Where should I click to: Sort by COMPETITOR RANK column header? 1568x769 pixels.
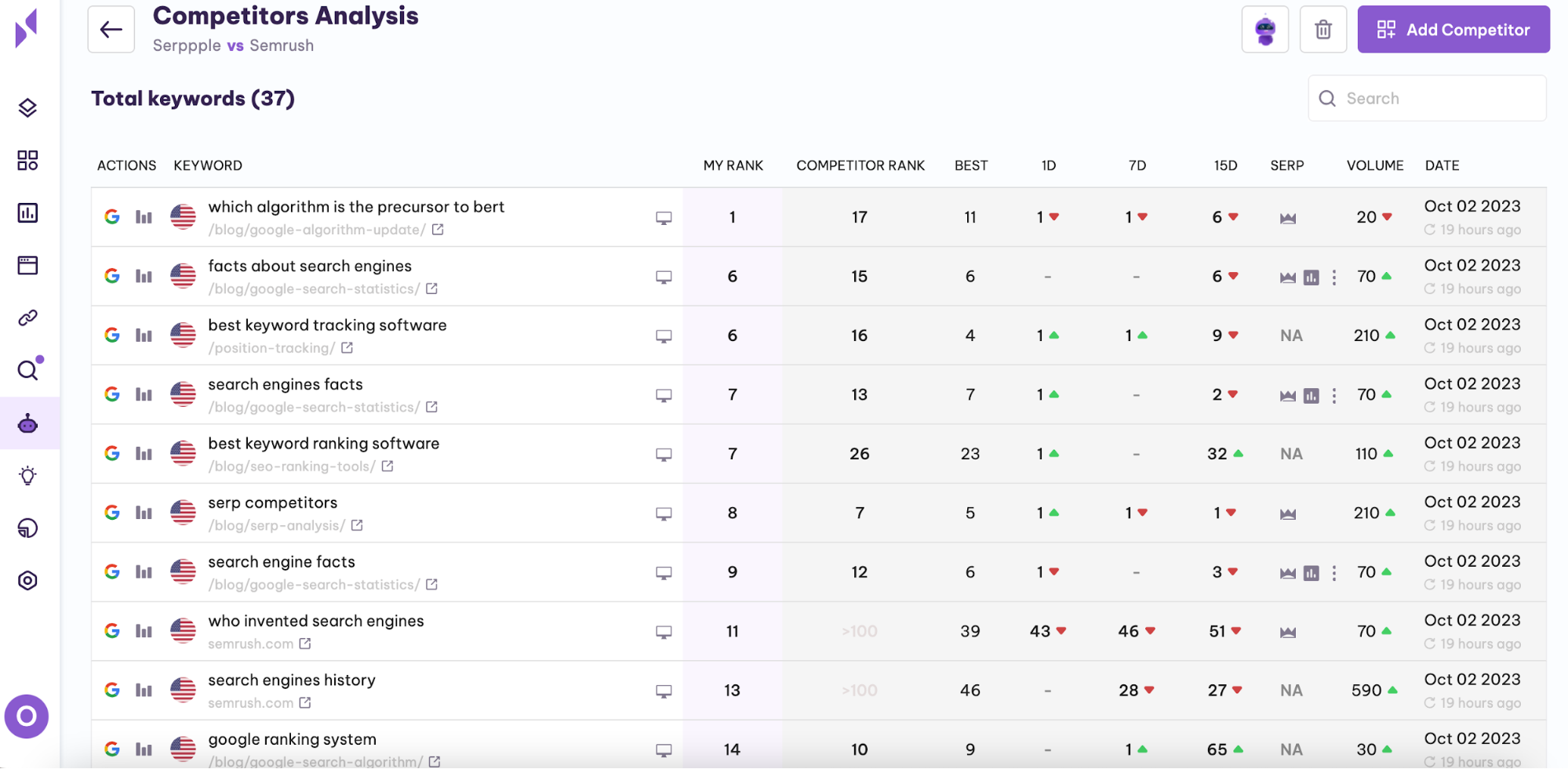pyautogui.click(x=860, y=165)
